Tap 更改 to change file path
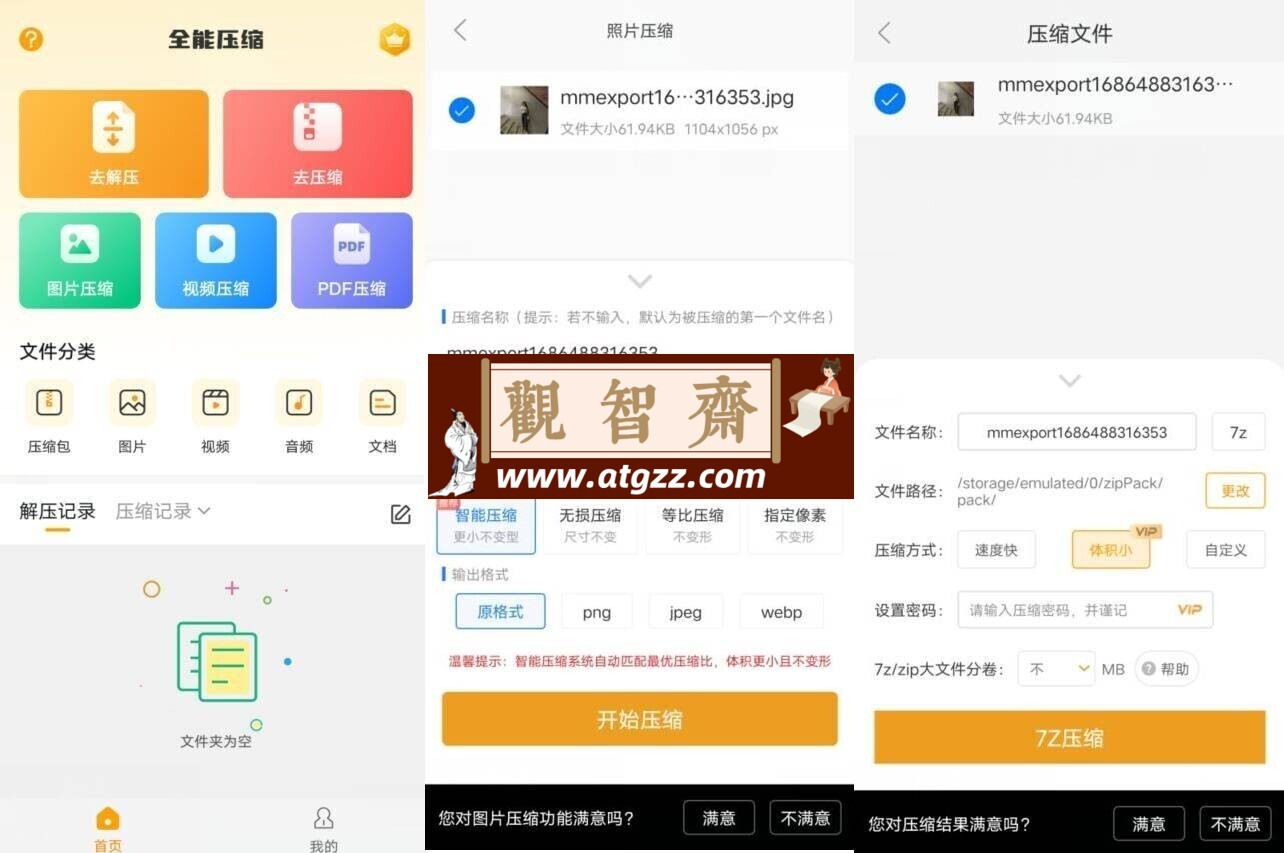 pyautogui.click(x=1236, y=491)
